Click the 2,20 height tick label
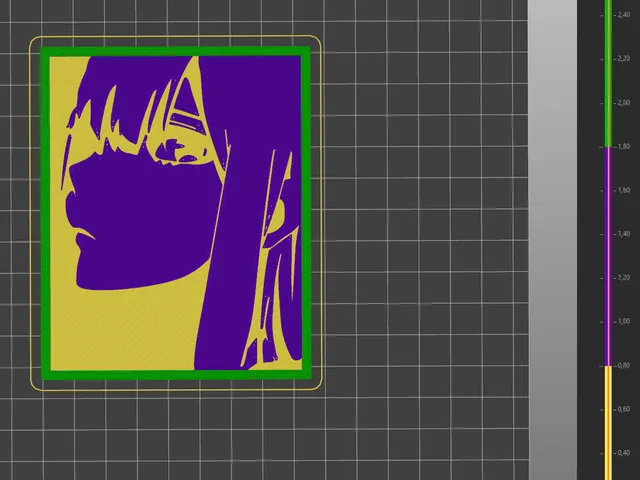Screen dimensions: 640x480 [624, 59]
